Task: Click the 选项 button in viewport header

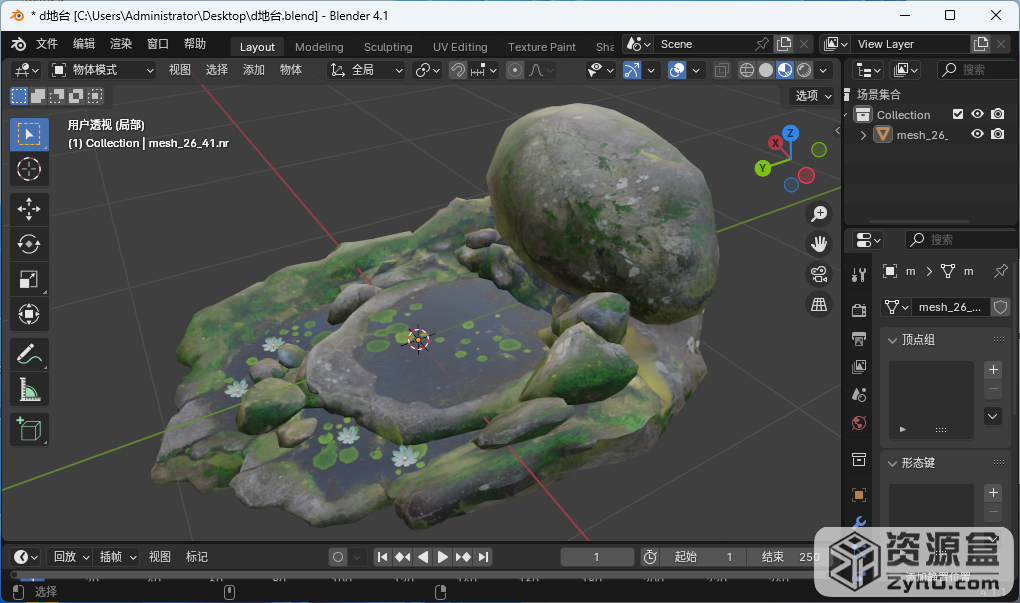Action: click(813, 96)
